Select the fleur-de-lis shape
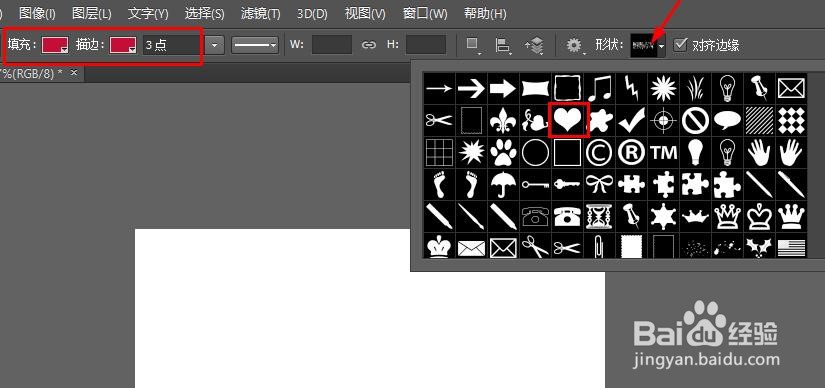This screenshot has width=825, height=388. point(504,121)
